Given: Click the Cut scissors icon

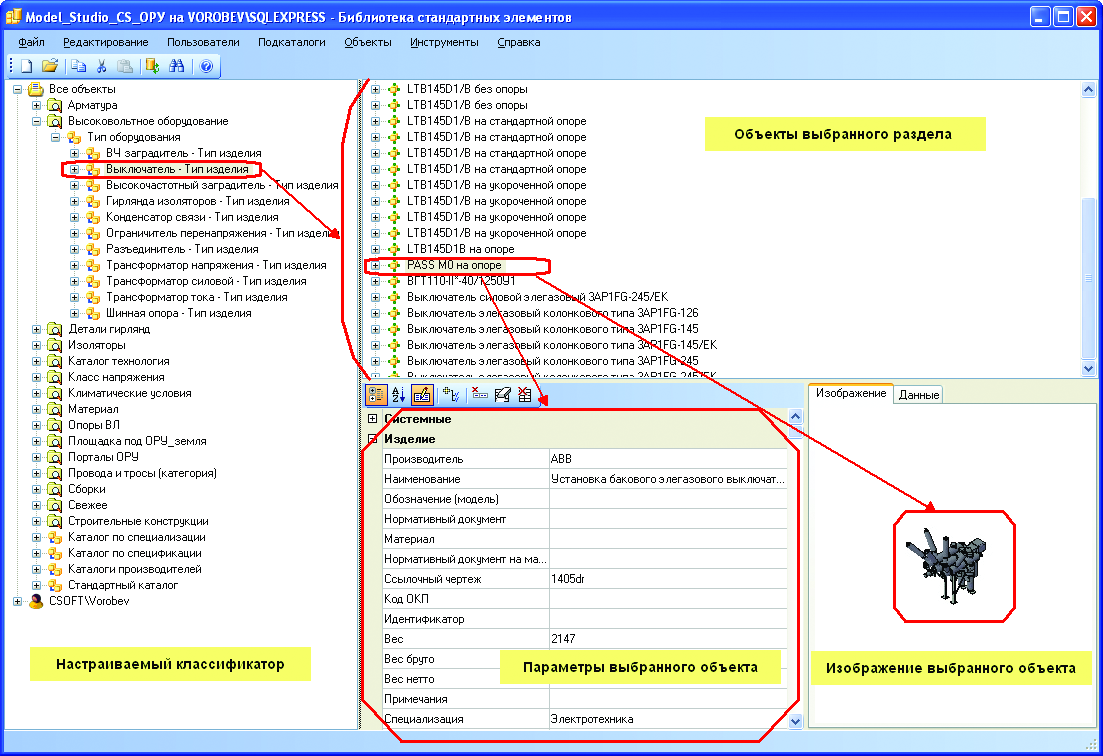Looking at the screenshot, I should coord(101,66).
